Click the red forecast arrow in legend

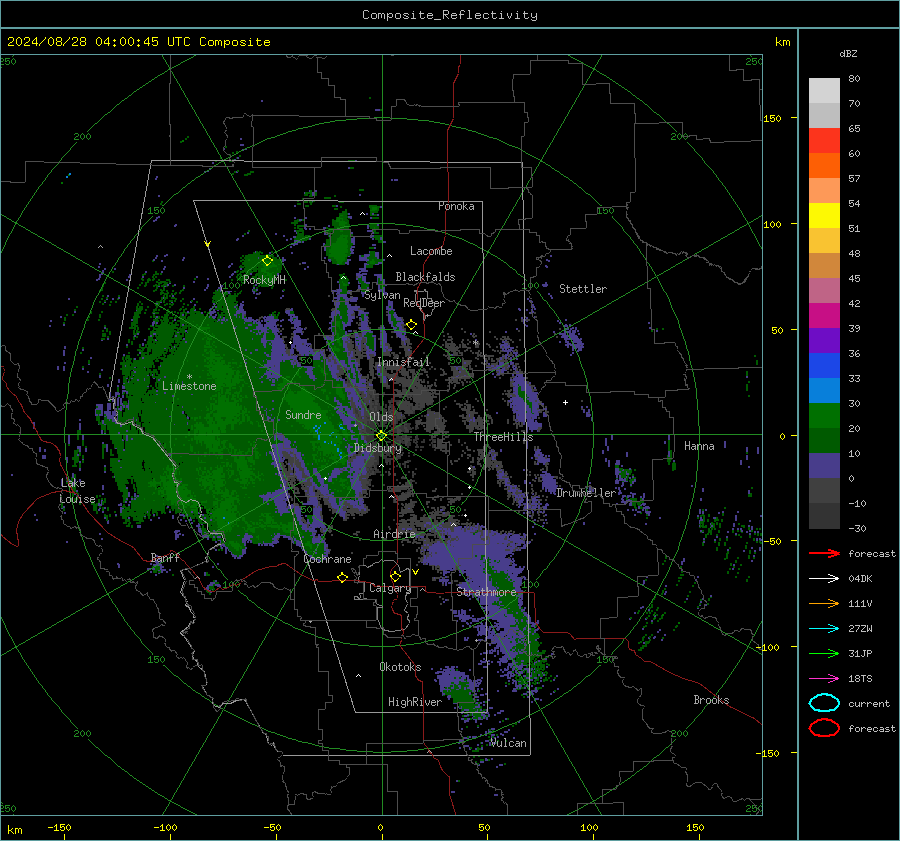pos(824,553)
